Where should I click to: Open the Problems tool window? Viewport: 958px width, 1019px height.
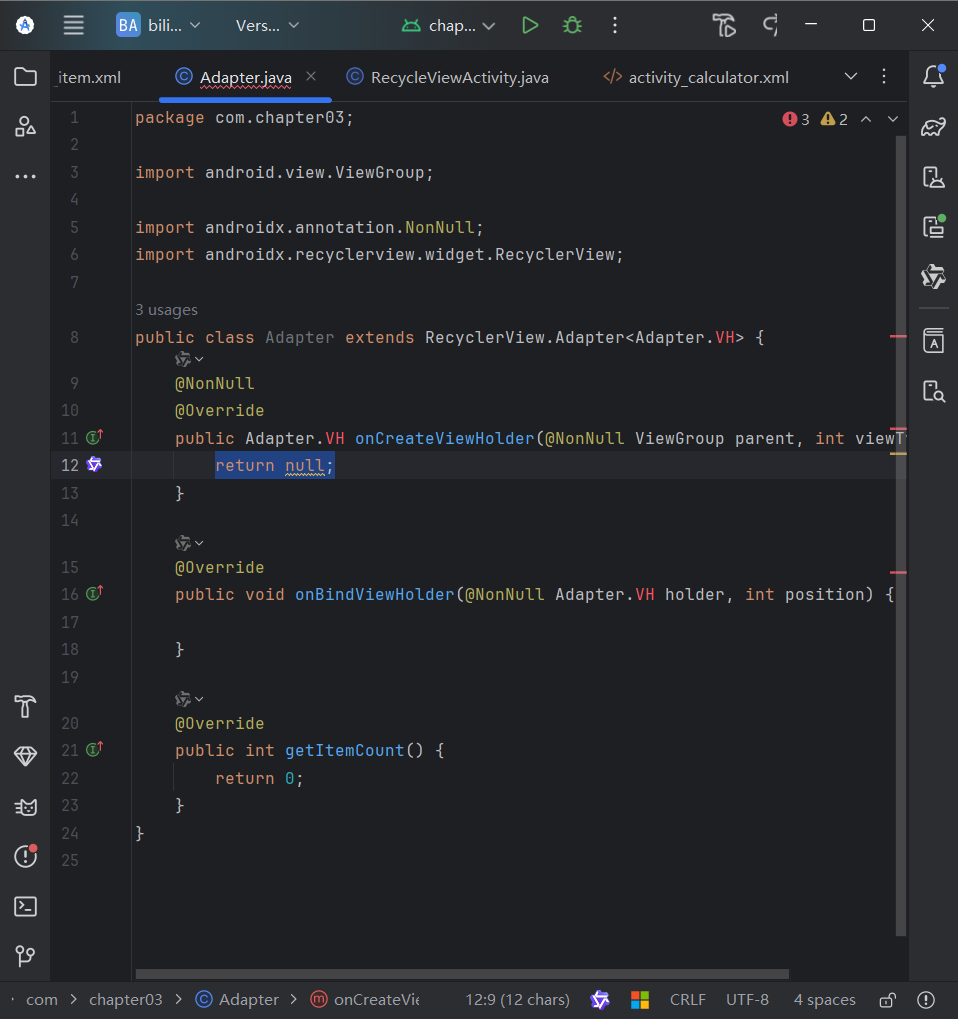[x=25, y=856]
